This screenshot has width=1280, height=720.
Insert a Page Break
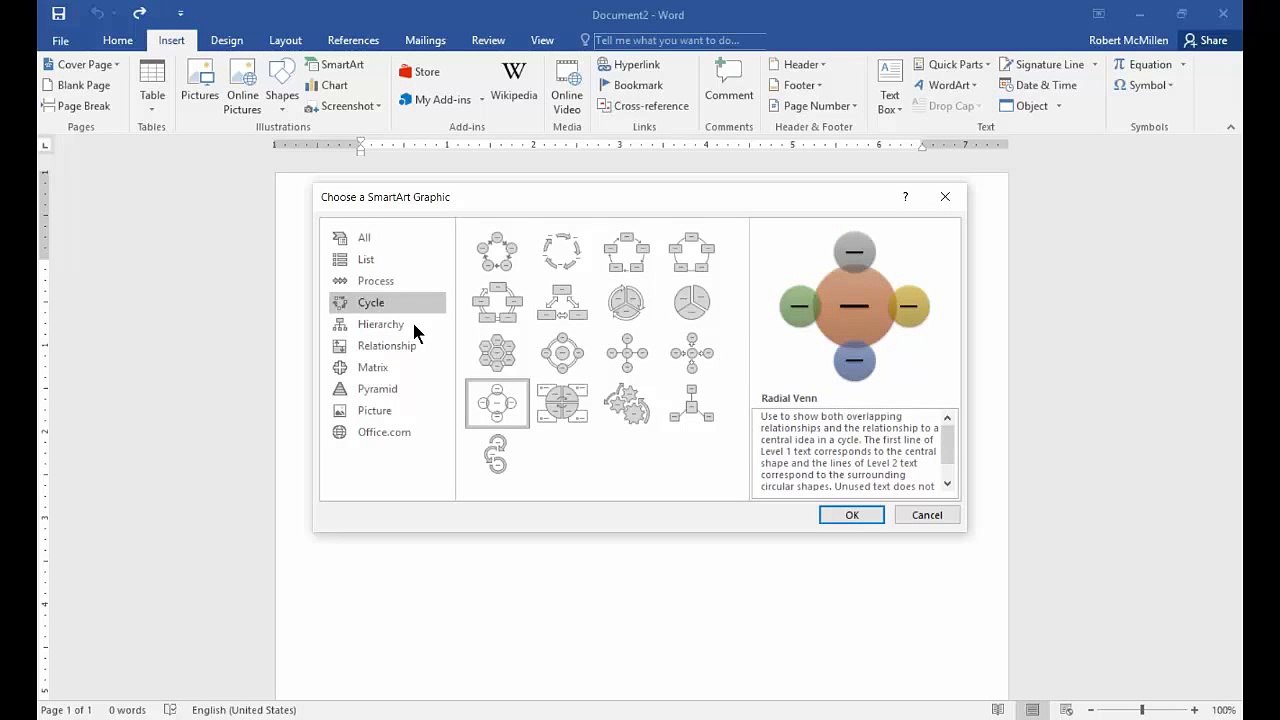click(x=76, y=106)
